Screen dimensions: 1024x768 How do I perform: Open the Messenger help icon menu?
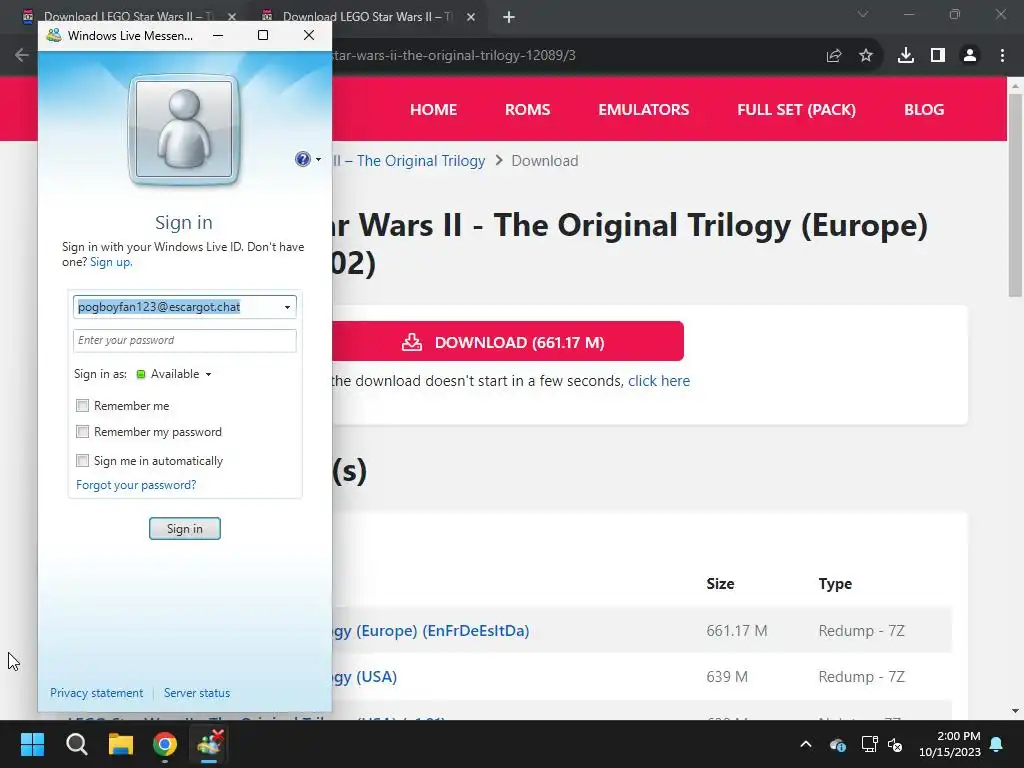(302, 159)
